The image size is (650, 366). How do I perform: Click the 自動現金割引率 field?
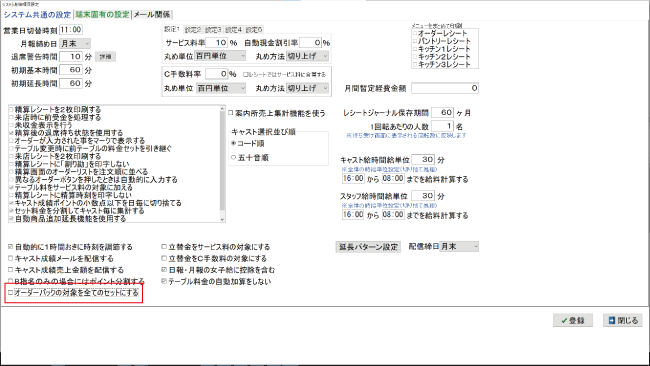coord(310,43)
